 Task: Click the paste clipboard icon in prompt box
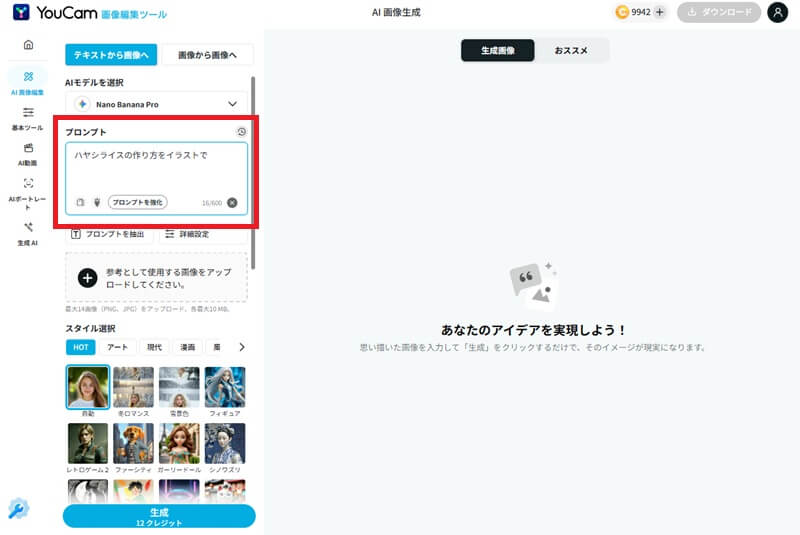(x=80, y=202)
